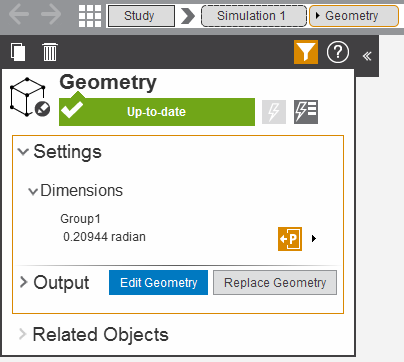Click the Replace Geometry button

point(275,283)
